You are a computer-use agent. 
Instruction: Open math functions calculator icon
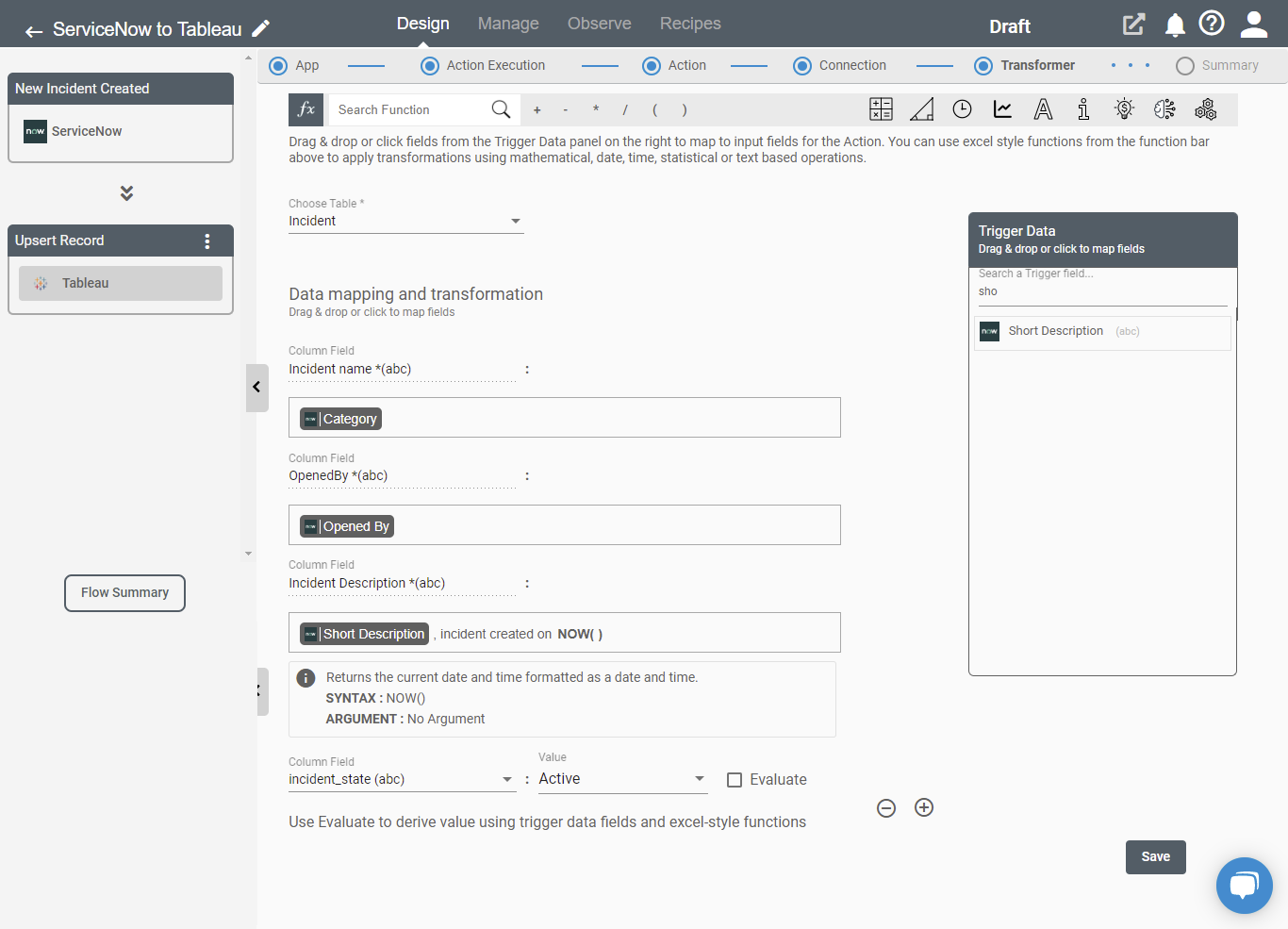click(881, 109)
